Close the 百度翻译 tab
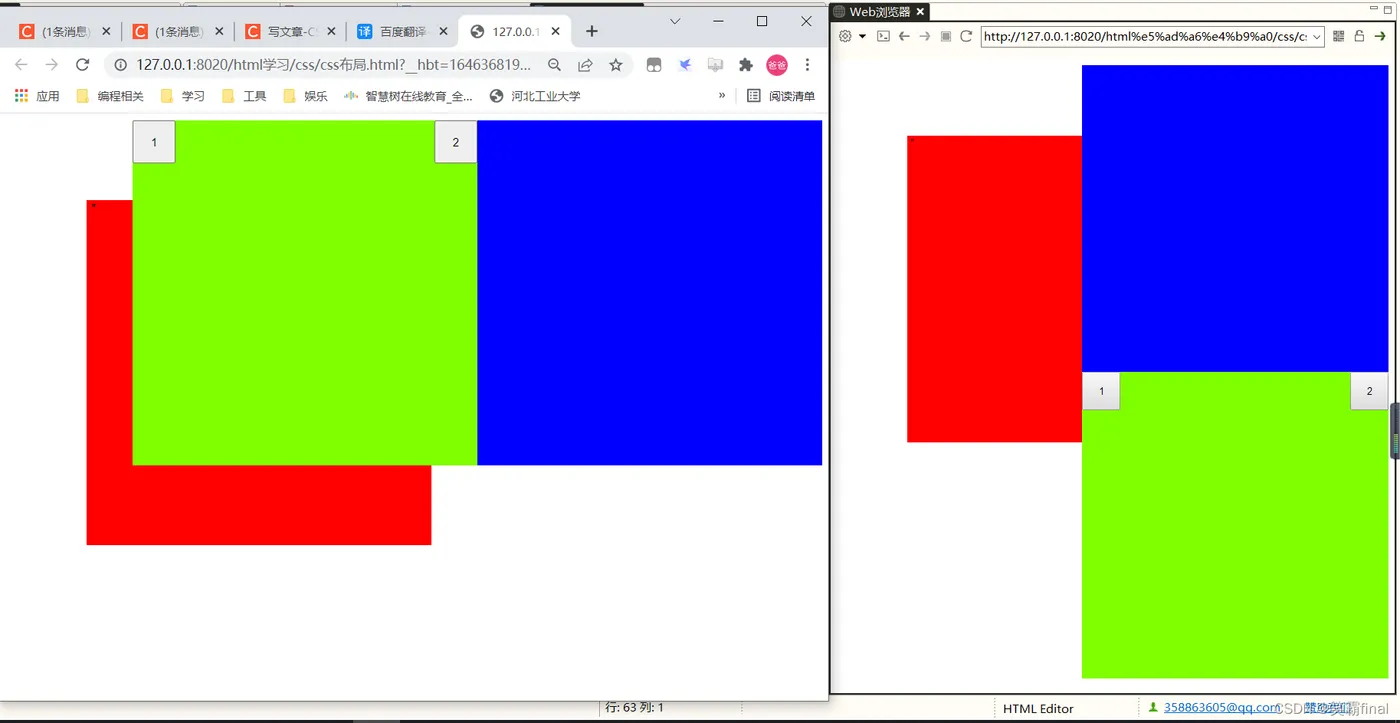The image size is (1400, 723). click(443, 32)
